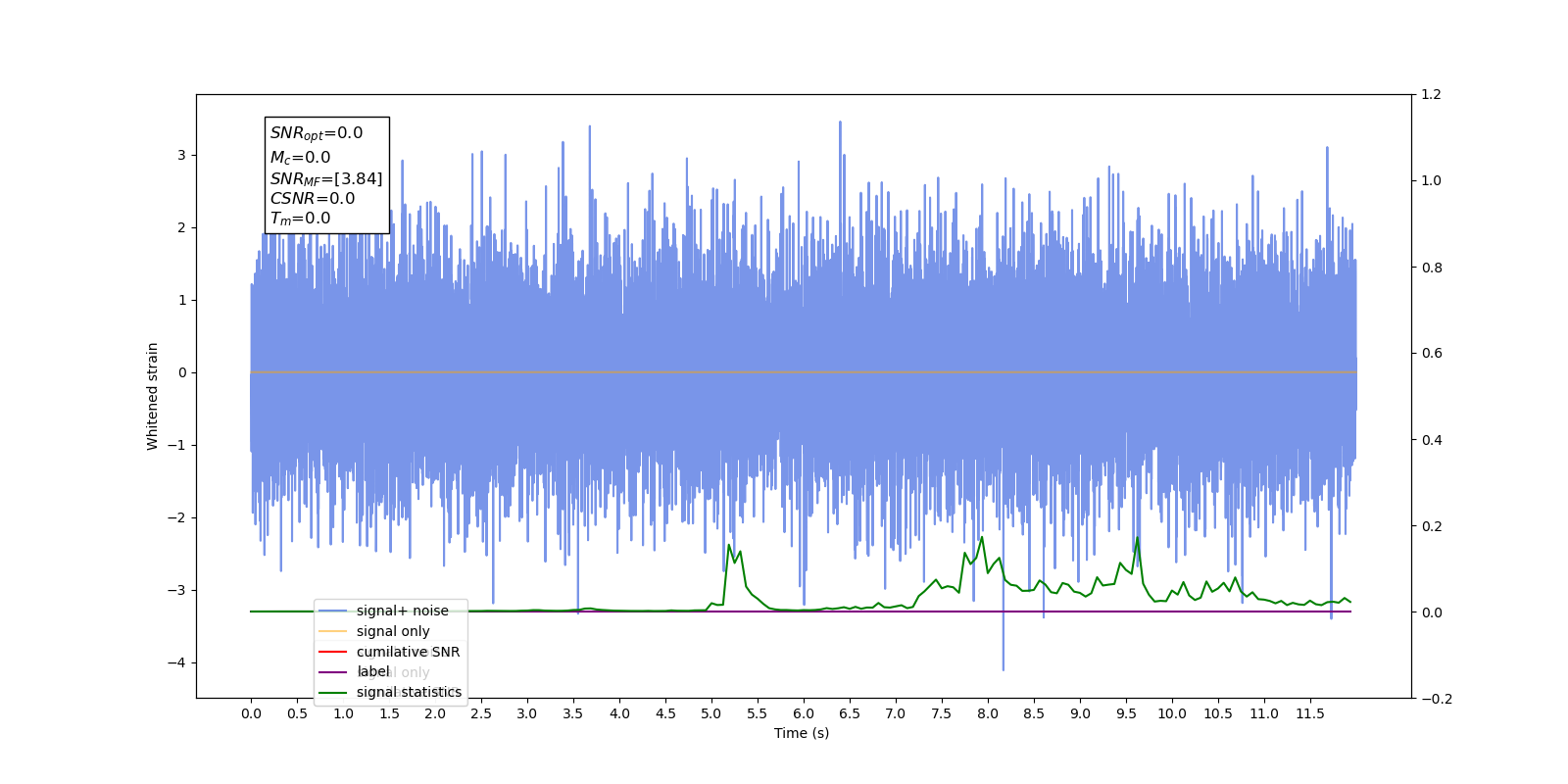Click the 'Whitened strain' axis label
The width and height of the screenshot is (1568, 784).
153,396
